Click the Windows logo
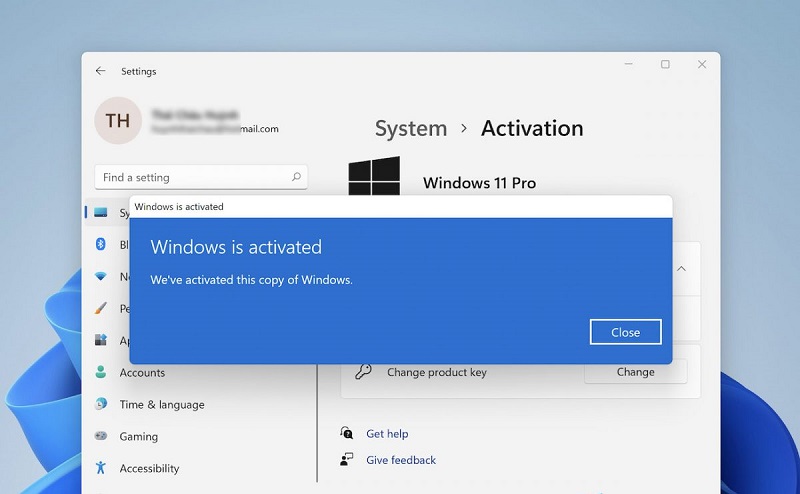 [x=374, y=176]
